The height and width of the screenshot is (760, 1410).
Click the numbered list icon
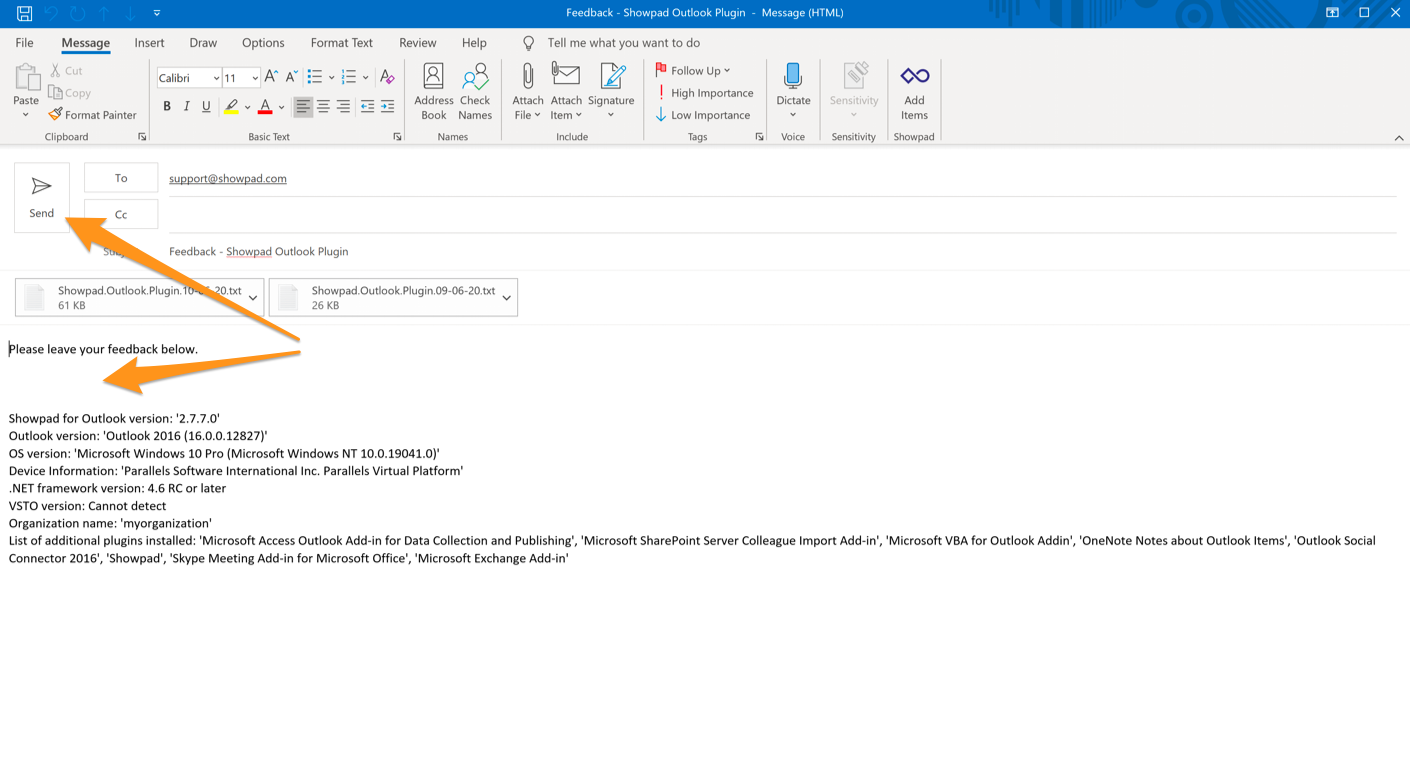[349, 77]
